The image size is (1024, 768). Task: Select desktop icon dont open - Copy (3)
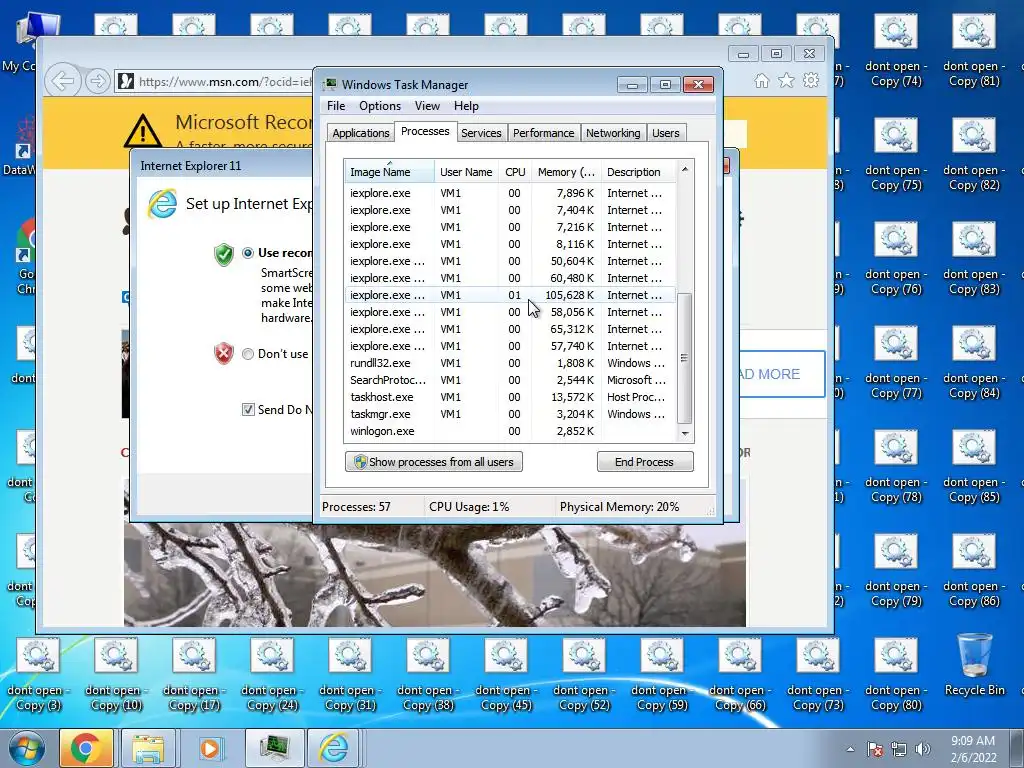[38, 676]
